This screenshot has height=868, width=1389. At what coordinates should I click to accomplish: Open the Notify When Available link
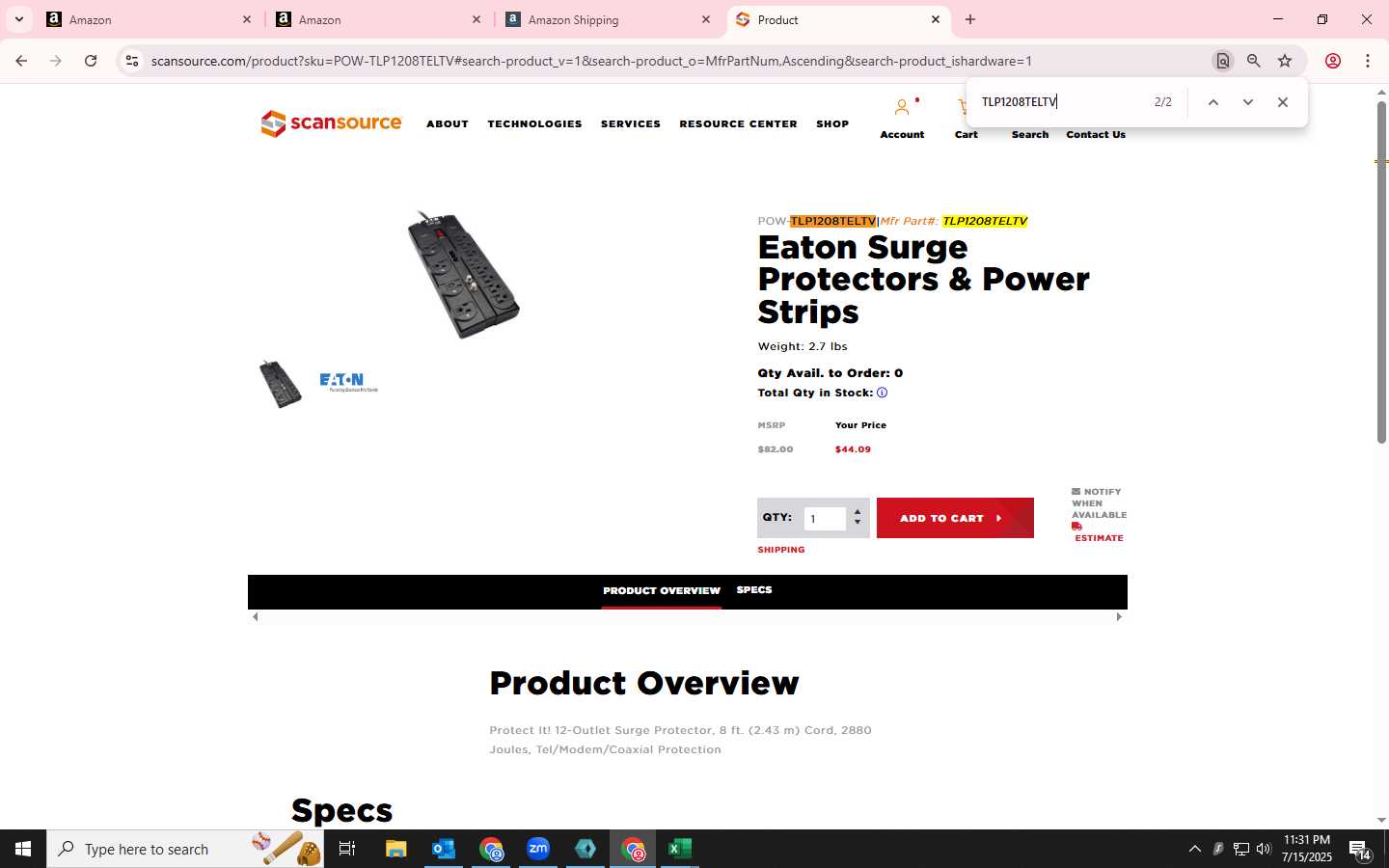click(1099, 503)
